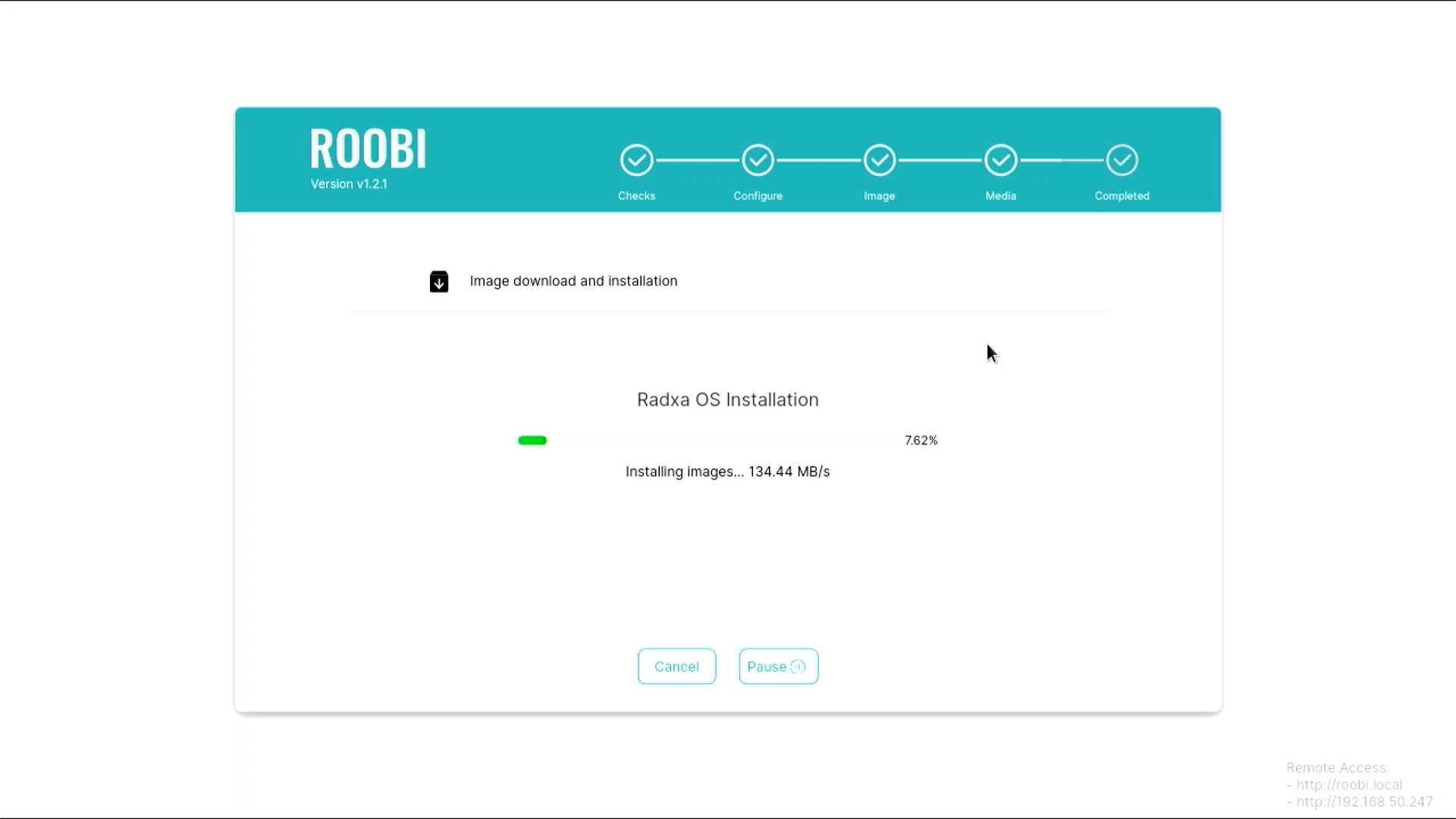Select the Media step label
1456x819 pixels.
click(1000, 196)
